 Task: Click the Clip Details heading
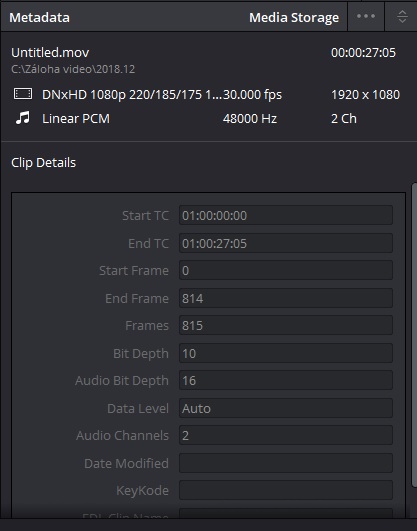pos(43,163)
